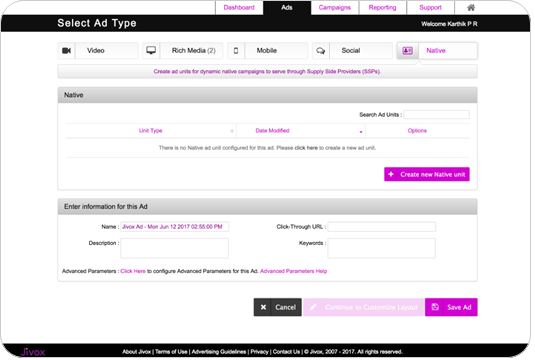Viewport: 535px width, 360px height.
Task: Click the Options column header
Action: [417, 131]
